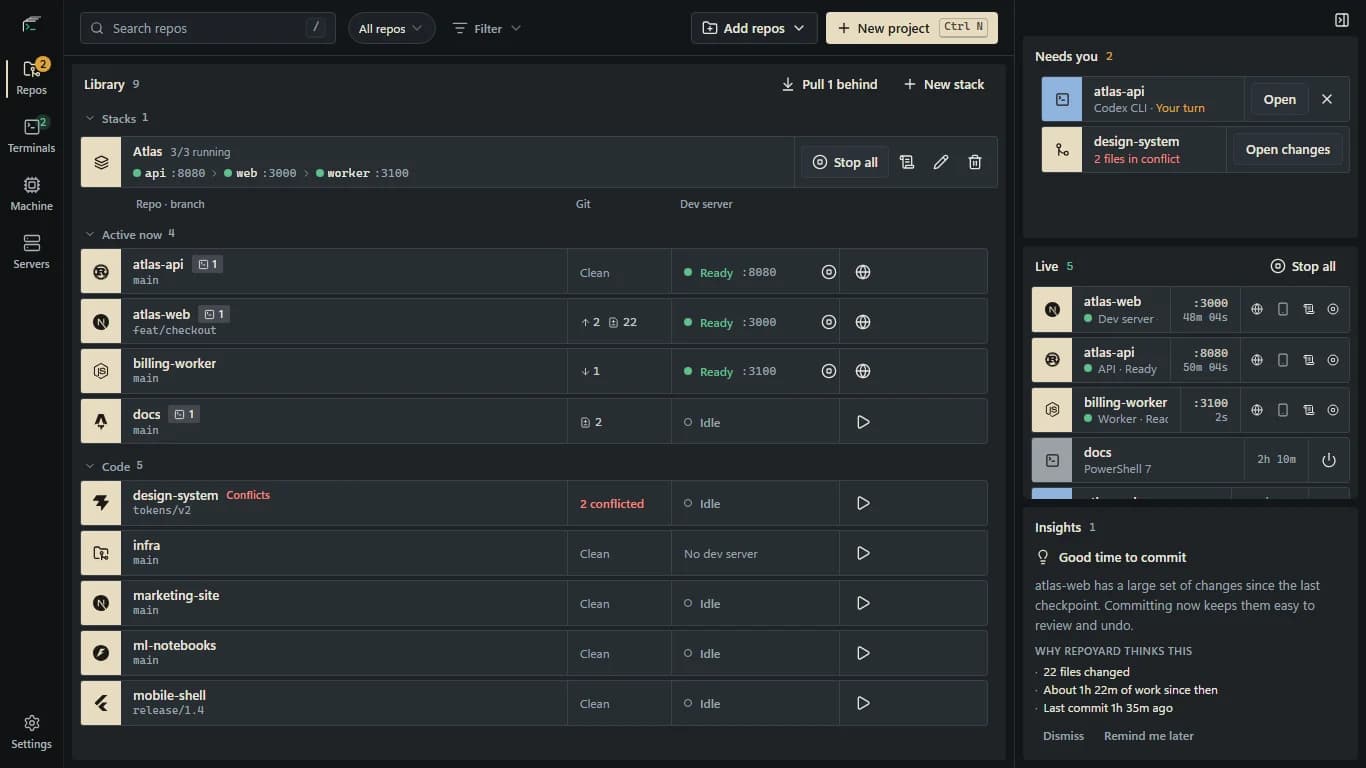
Task: Start the docs dev server with the play icon
Action: (863, 422)
